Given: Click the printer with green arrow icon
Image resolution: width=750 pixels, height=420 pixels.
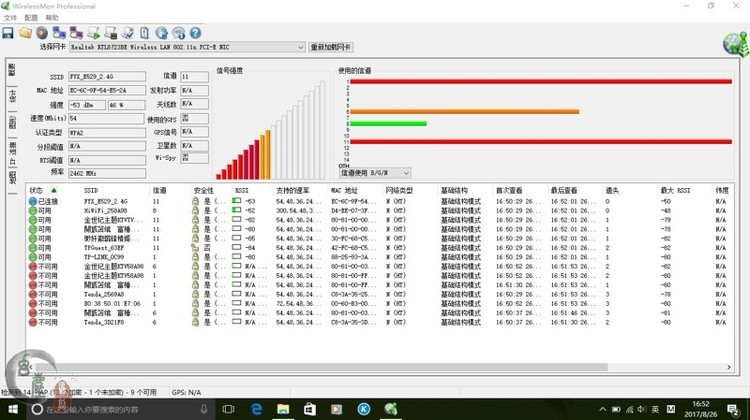Looking at the screenshot, I should pyautogui.click(x=94, y=33).
